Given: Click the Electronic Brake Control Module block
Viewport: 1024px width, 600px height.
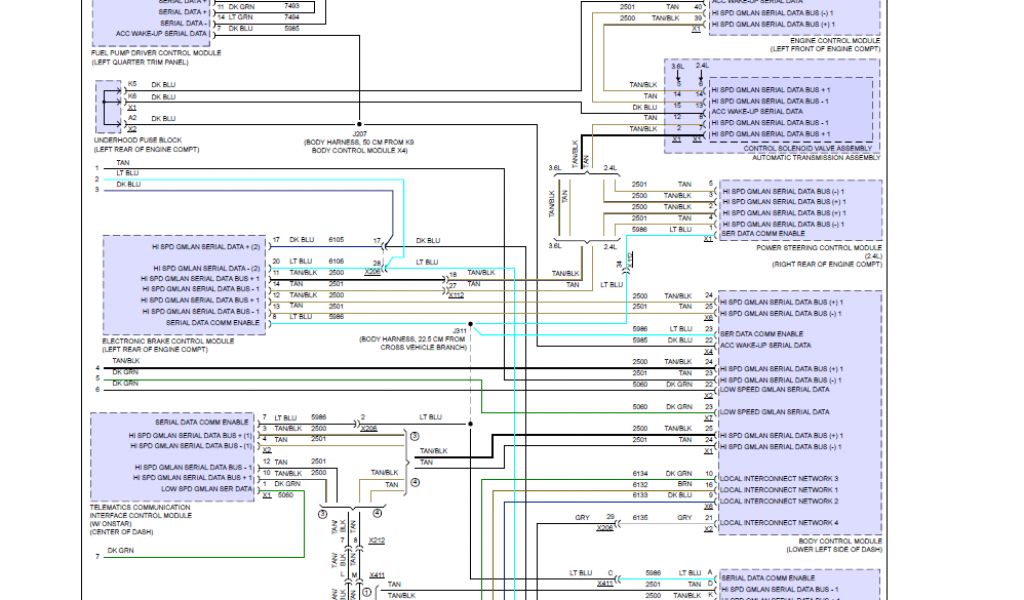Looking at the screenshot, I should click(185, 285).
